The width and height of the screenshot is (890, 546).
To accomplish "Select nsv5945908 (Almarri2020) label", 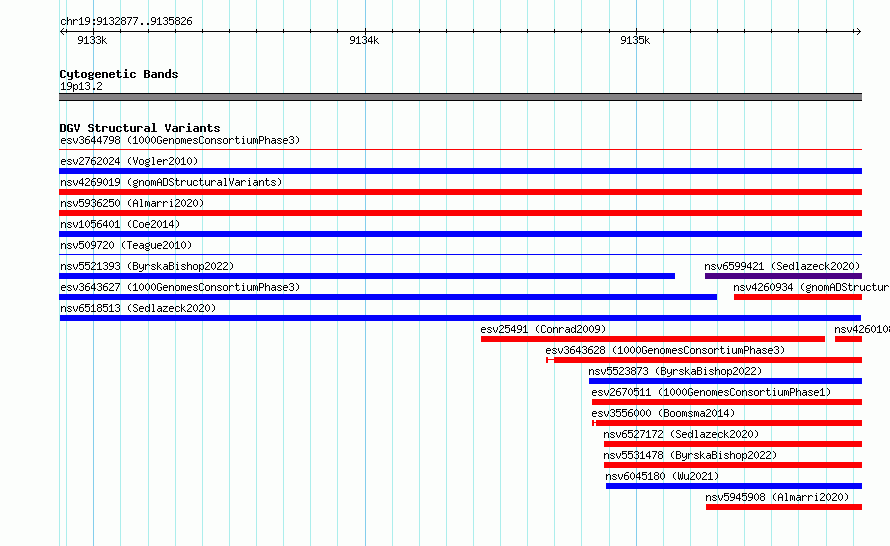I will 777,497.
